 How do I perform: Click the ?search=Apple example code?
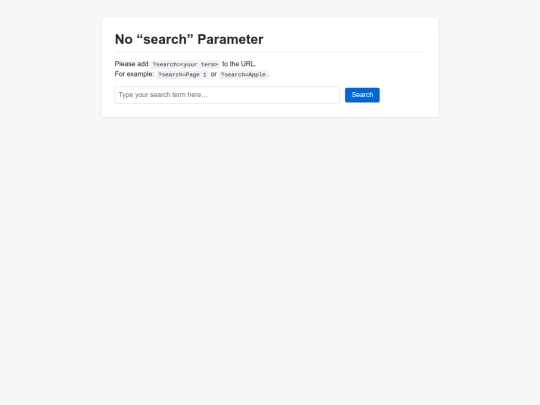[243, 75]
